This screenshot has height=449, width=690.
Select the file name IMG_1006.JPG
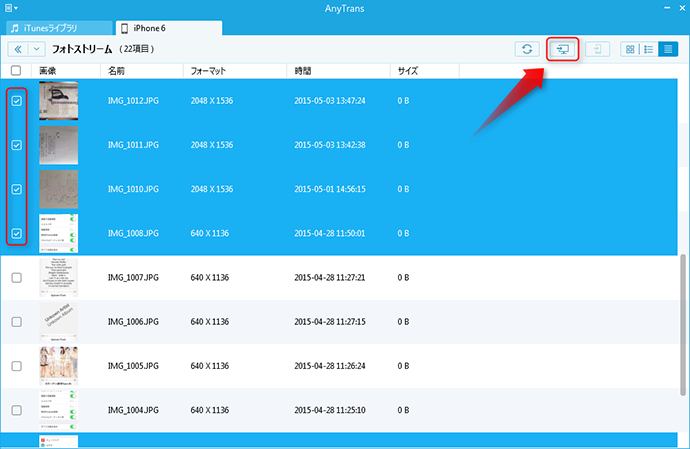(133, 322)
